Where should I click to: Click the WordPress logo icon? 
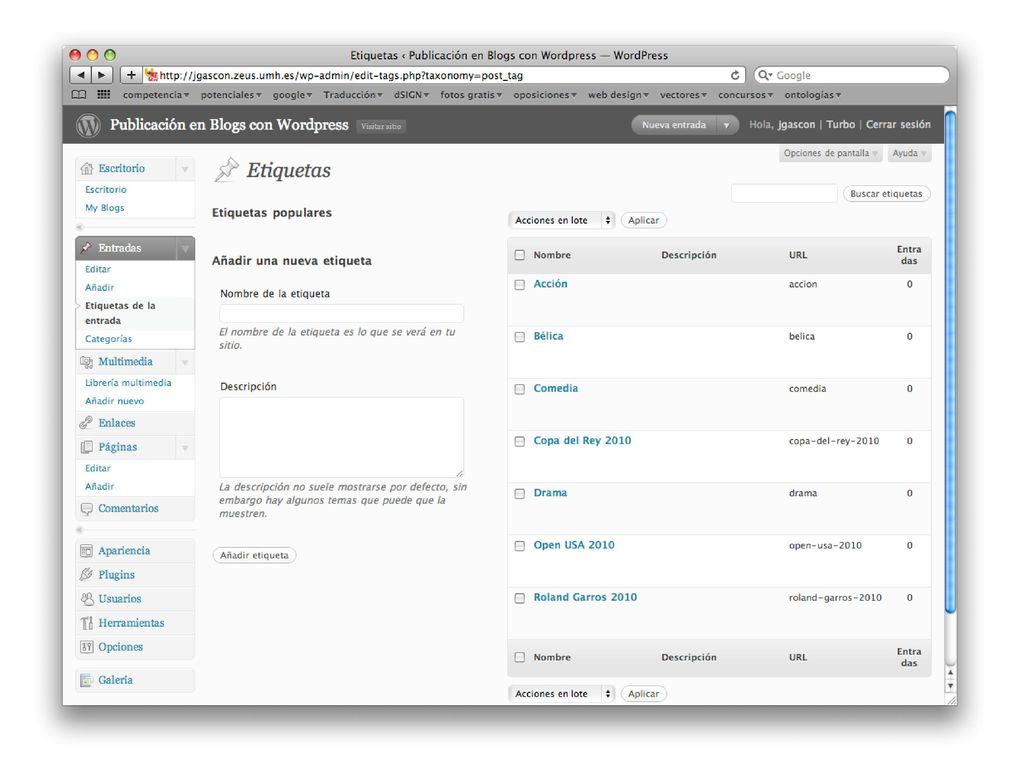88,125
